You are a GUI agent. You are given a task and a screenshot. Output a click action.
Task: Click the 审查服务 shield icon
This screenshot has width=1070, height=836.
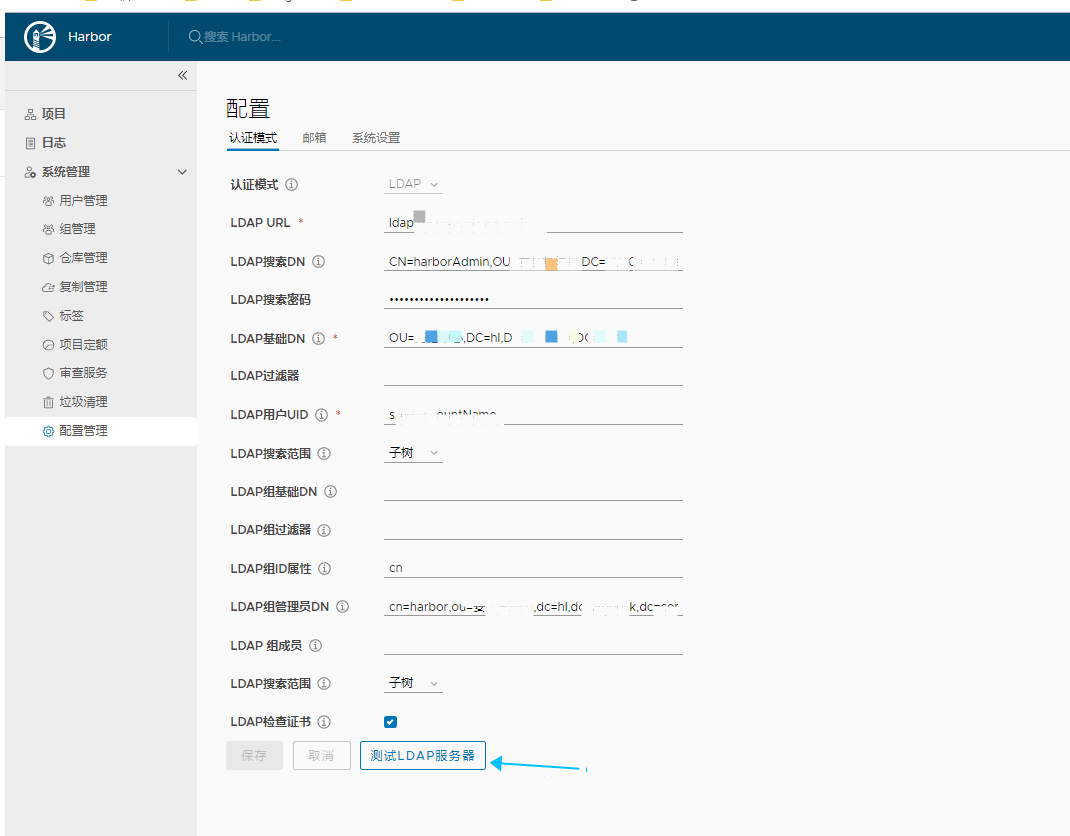(x=48, y=373)
